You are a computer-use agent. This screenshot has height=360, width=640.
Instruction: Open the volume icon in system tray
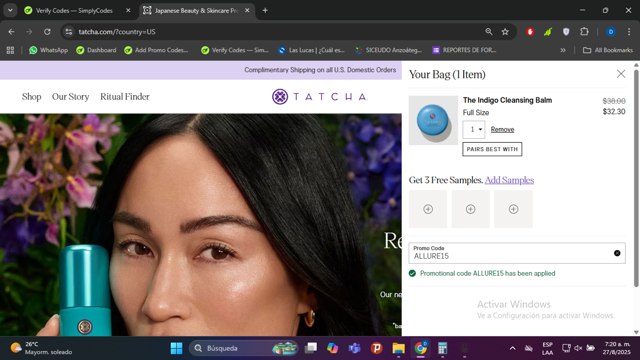578,348
